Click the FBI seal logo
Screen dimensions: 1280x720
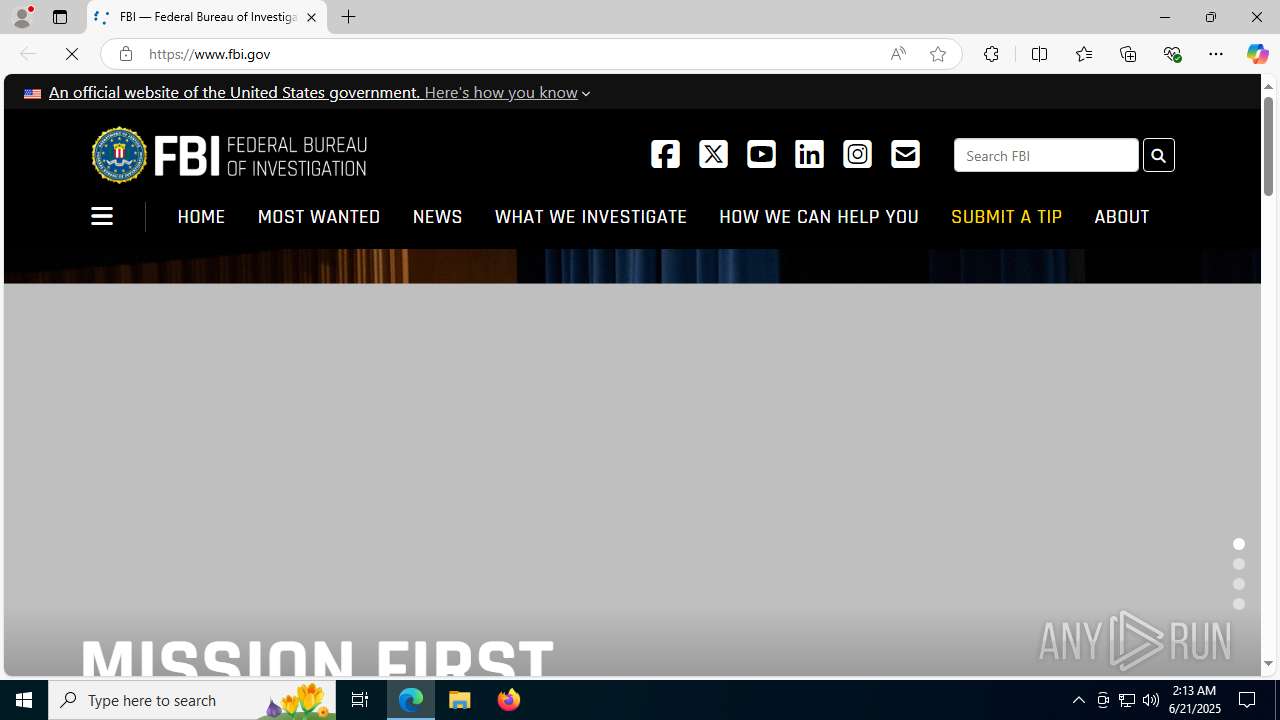click(119, 155)
